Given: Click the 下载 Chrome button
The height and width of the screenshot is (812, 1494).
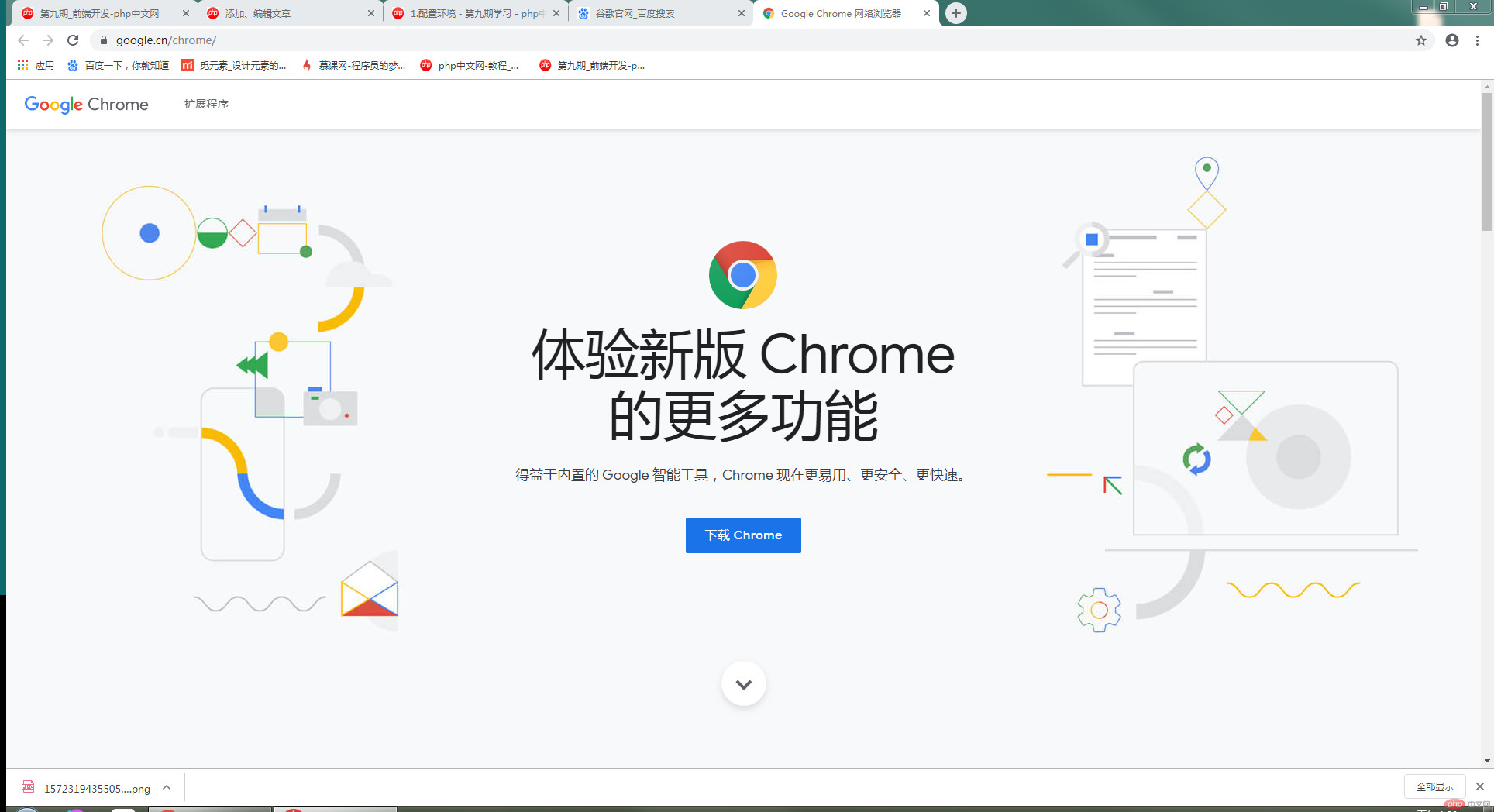Looking at the screenshot, I should [x=743, y=535].
